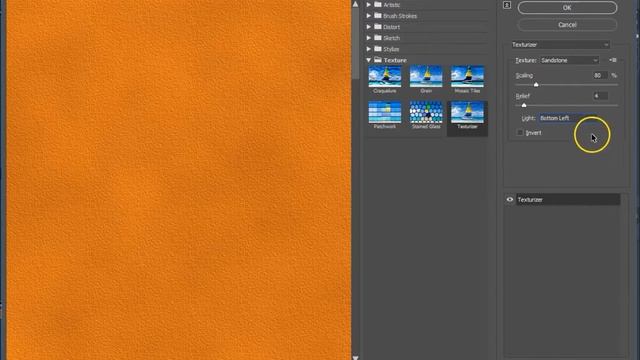Expand the Brush Strokes filter folder
This screenshot has width=640, height=360.
pos(369,16)
